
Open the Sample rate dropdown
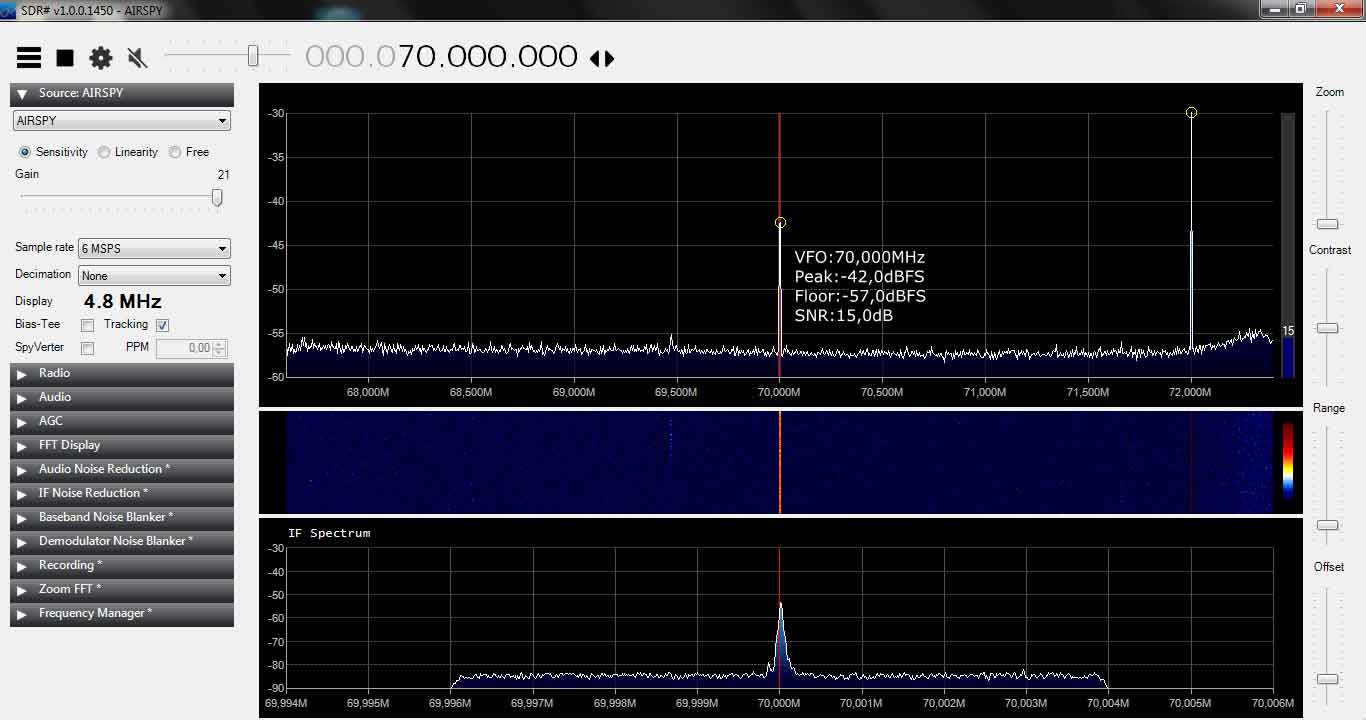coord(155,249)
